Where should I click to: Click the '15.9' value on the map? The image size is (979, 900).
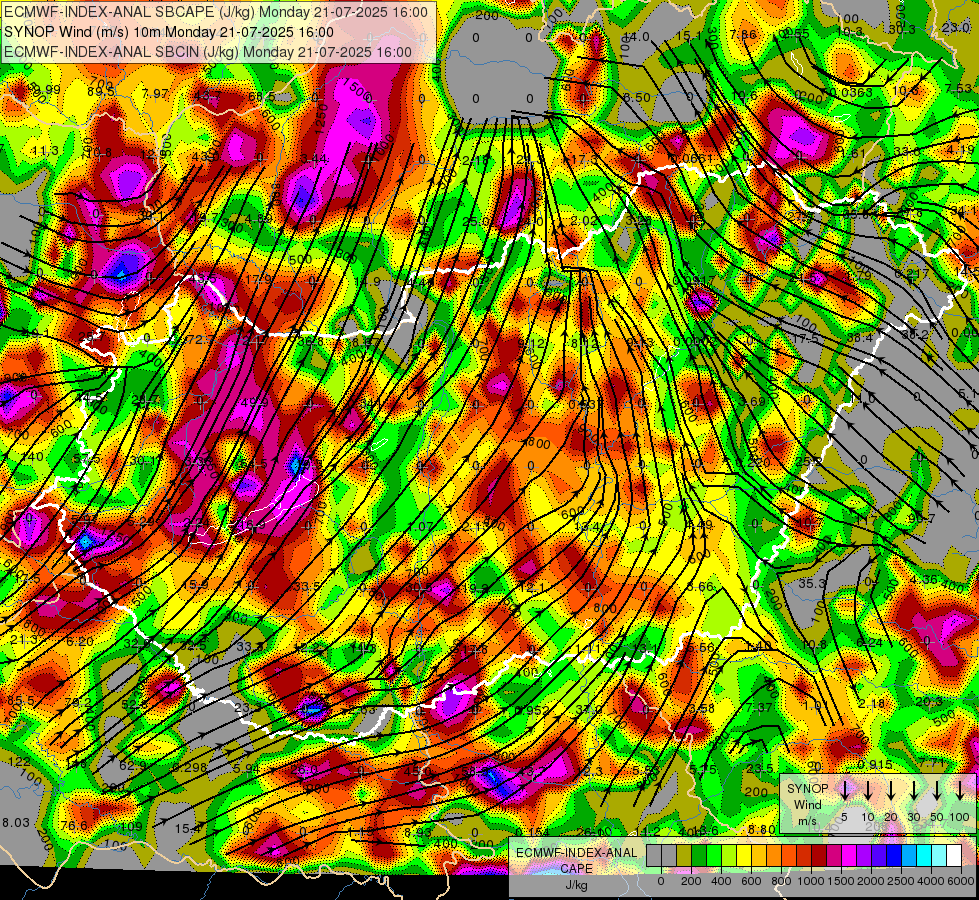point(196,585)
